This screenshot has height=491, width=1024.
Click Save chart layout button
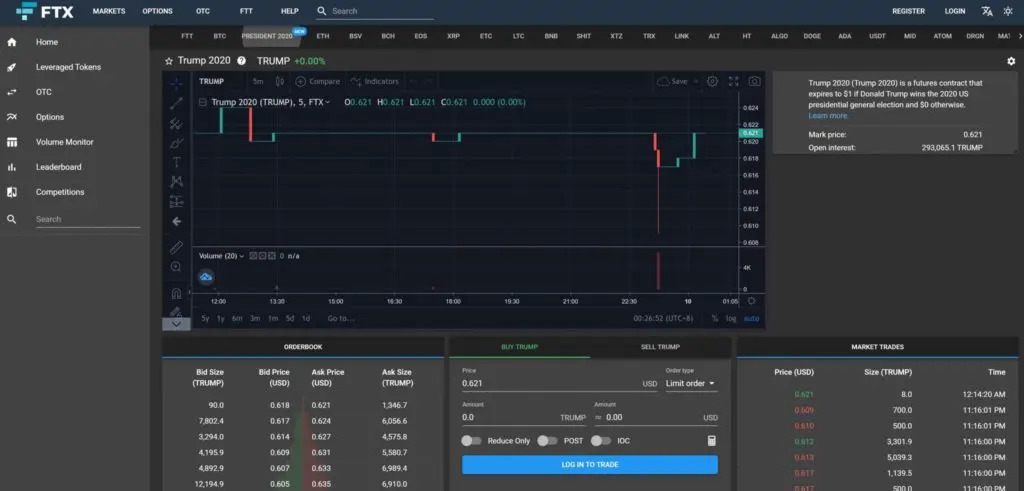[x=674, y=82]
